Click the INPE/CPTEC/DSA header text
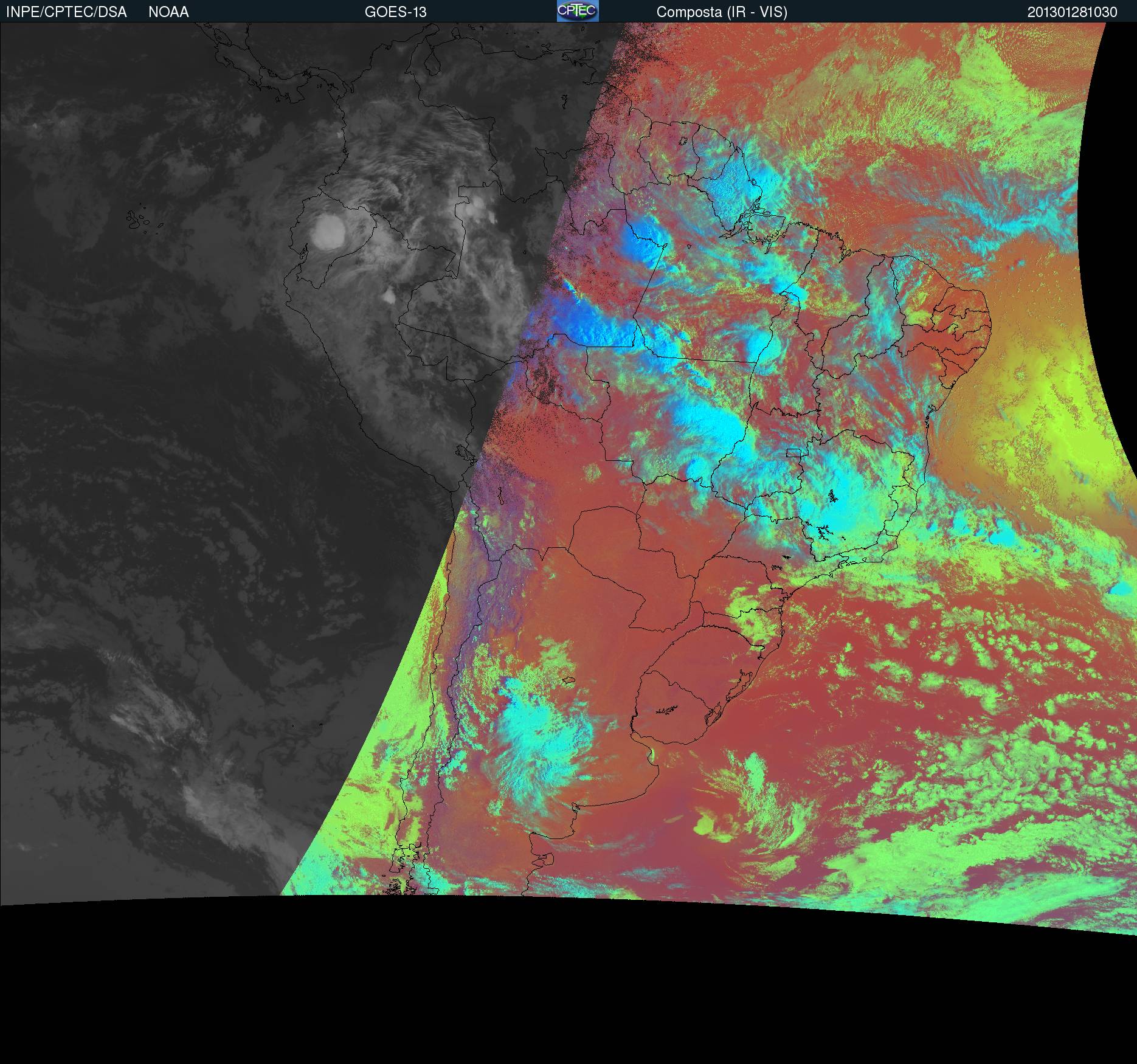The height and width of the screenshot is (1064, 1137). (x=66, y=12)
